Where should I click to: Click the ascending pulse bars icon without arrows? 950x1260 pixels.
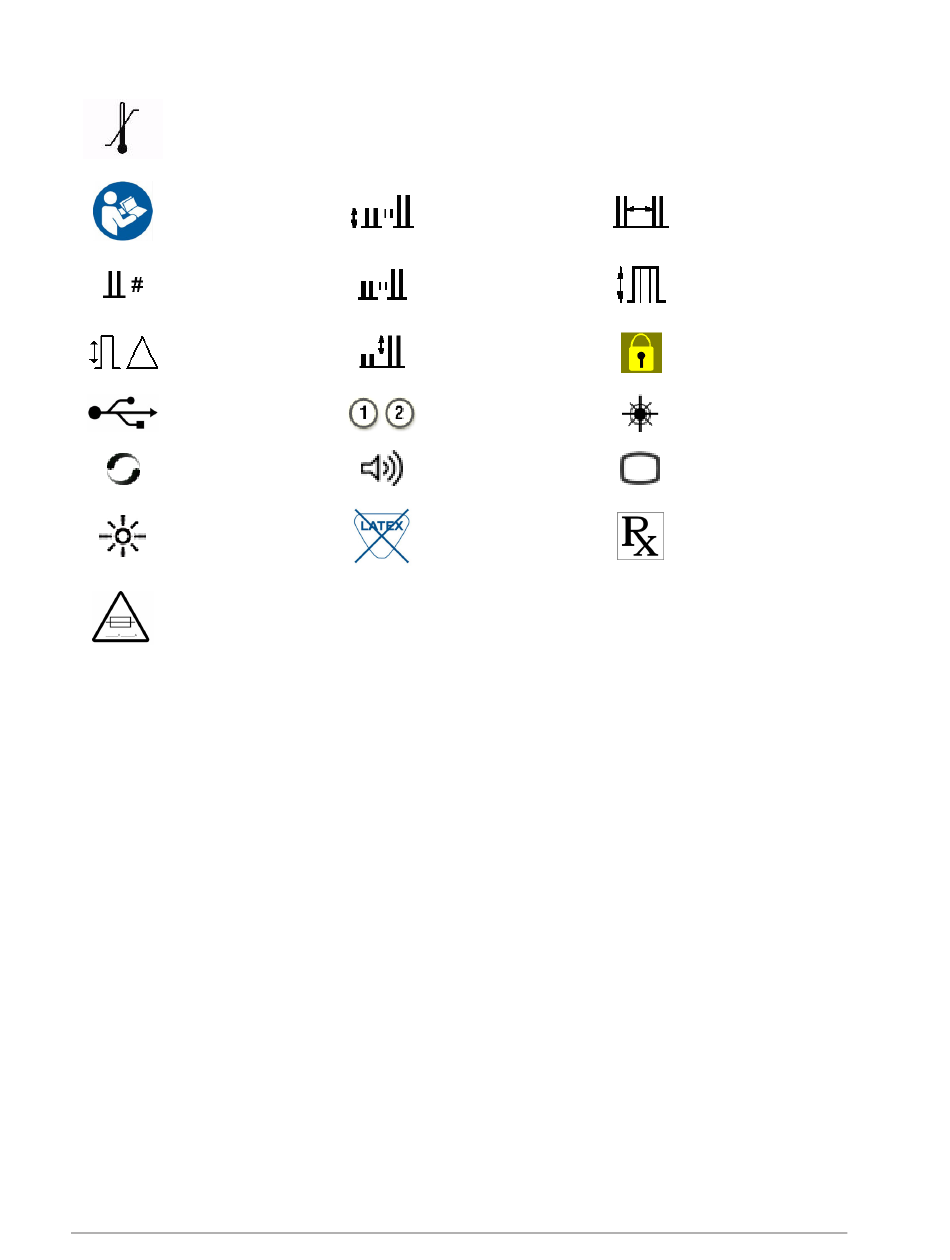[x=383, y=287]
